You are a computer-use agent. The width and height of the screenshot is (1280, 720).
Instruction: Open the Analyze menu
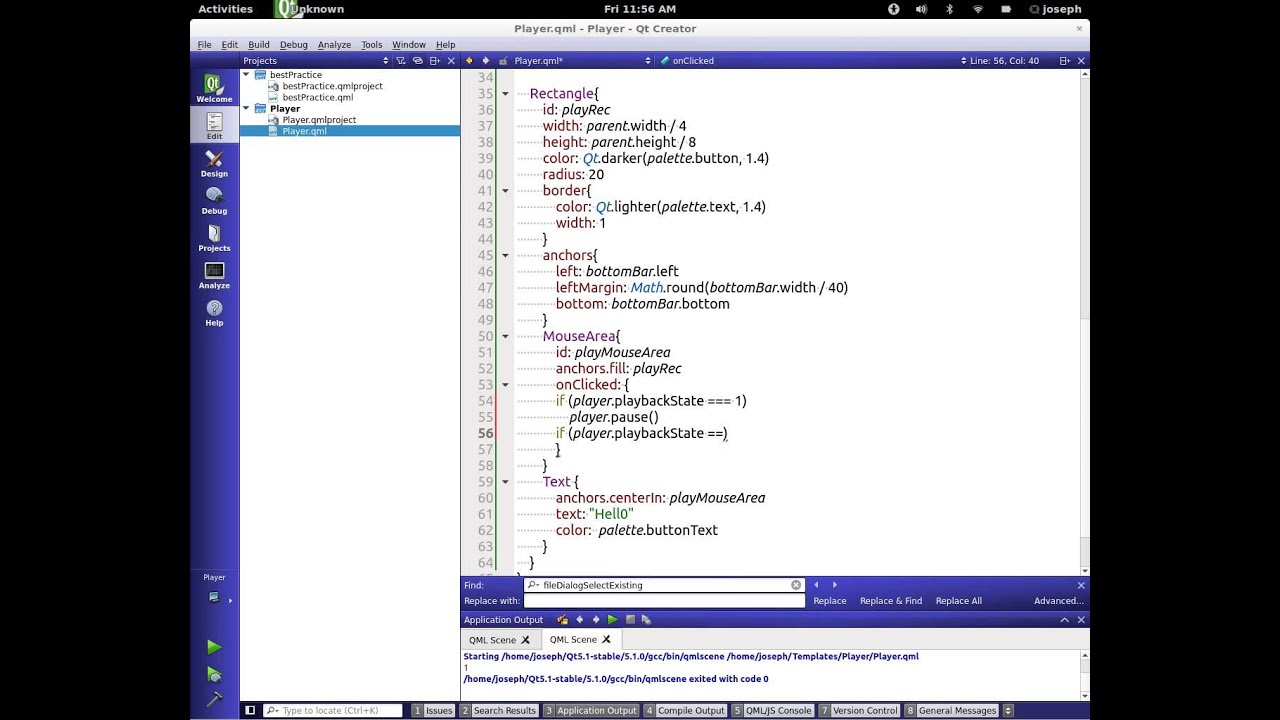[334, 45]
